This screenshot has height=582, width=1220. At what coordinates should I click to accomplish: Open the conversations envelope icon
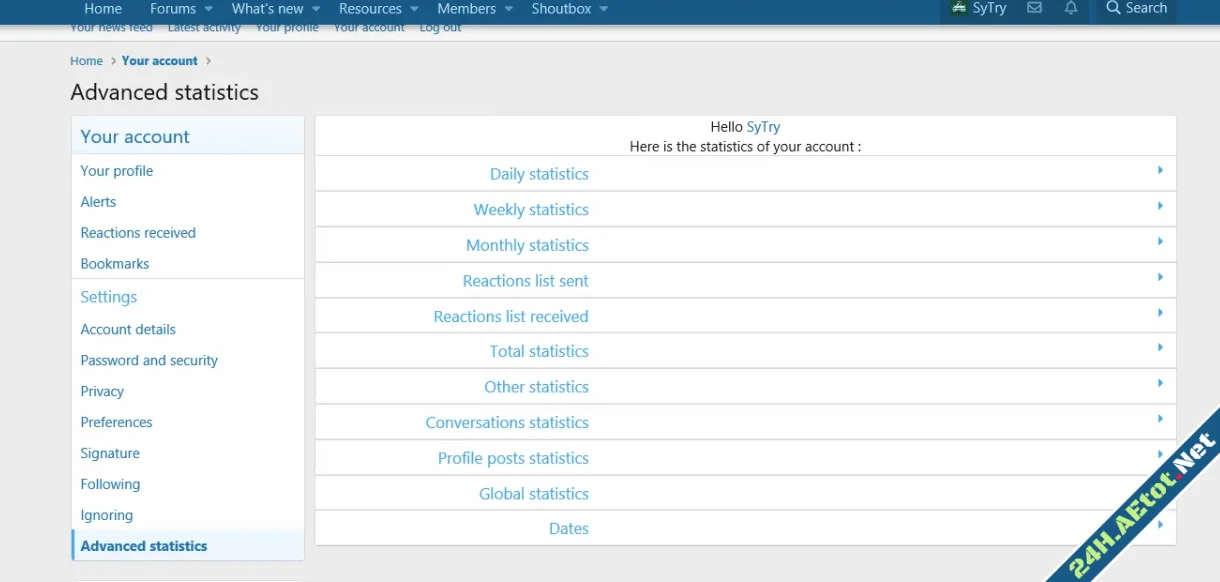coord(1034,8)
